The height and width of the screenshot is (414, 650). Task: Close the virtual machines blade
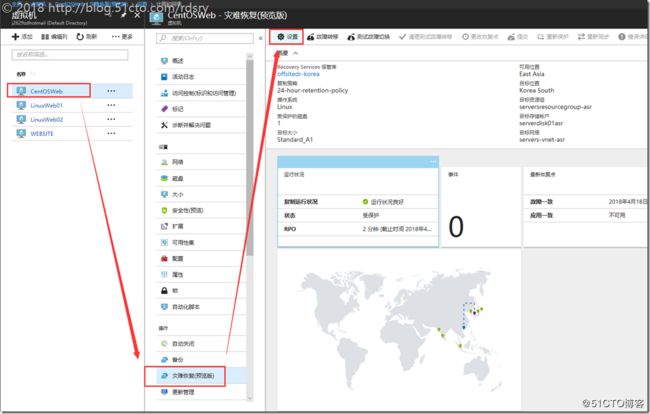tap(137, 15)
